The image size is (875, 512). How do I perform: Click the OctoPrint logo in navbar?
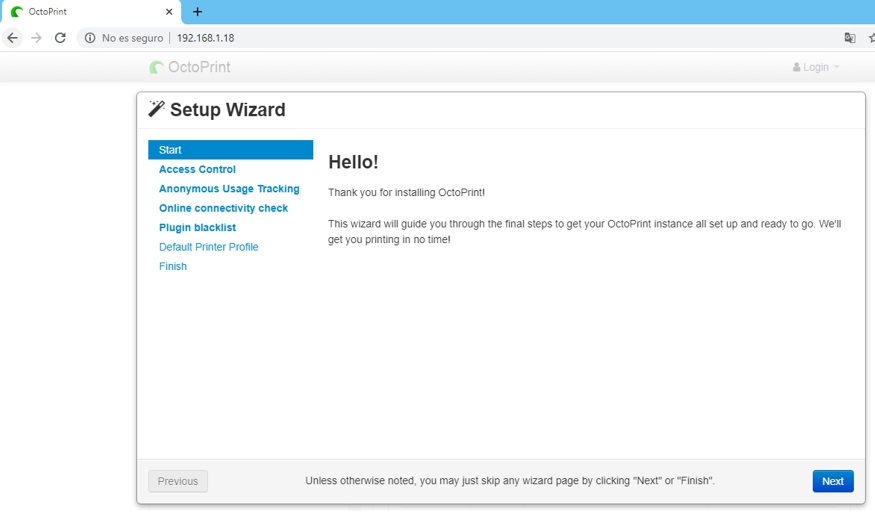[x=190, y=67]
